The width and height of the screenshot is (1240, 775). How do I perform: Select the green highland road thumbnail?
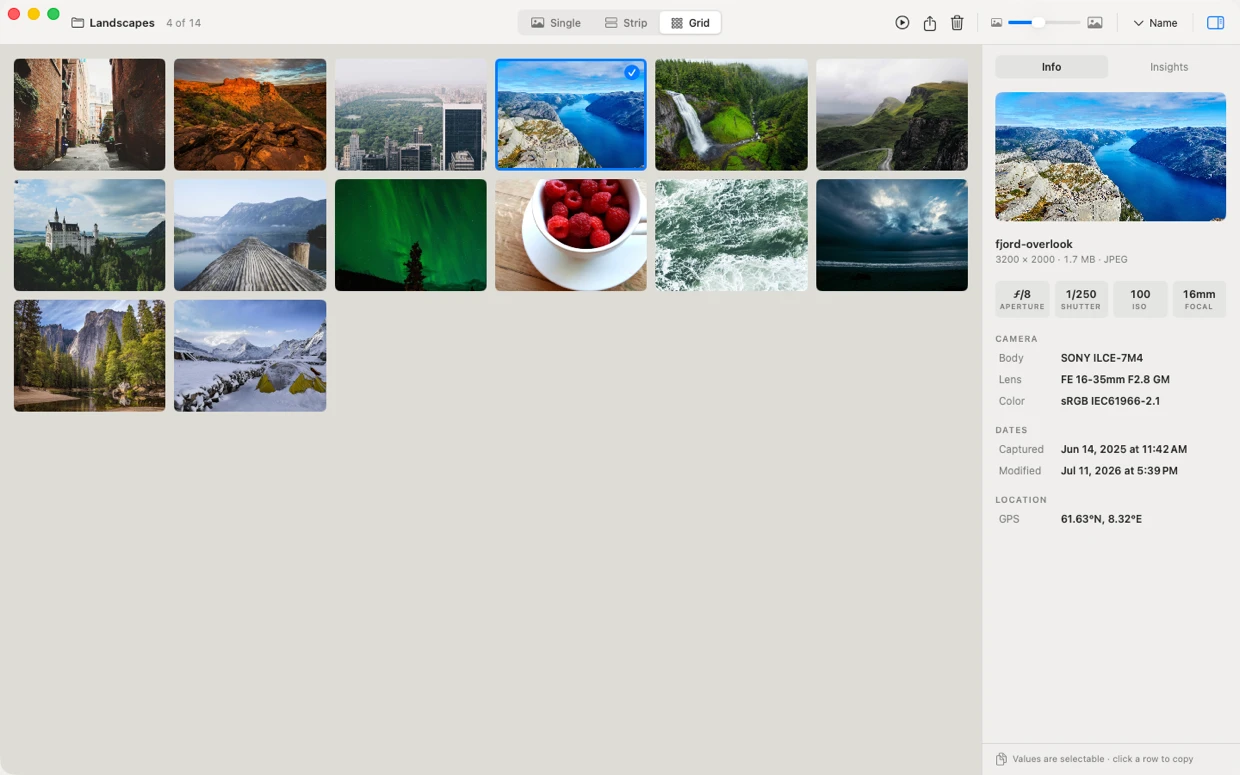tap(892, 115)
